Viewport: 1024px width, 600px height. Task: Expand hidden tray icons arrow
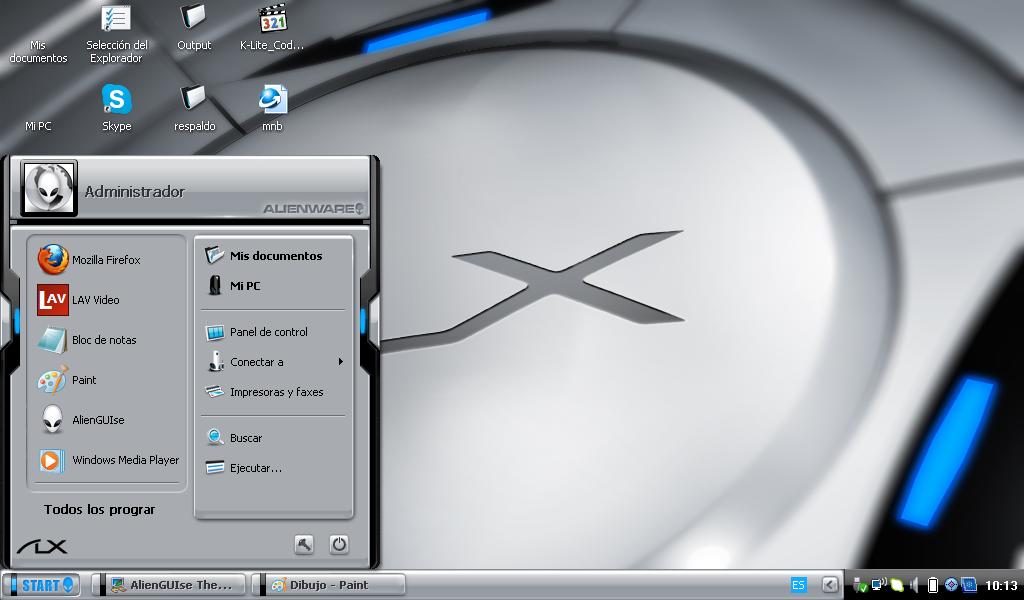point(830,585)
